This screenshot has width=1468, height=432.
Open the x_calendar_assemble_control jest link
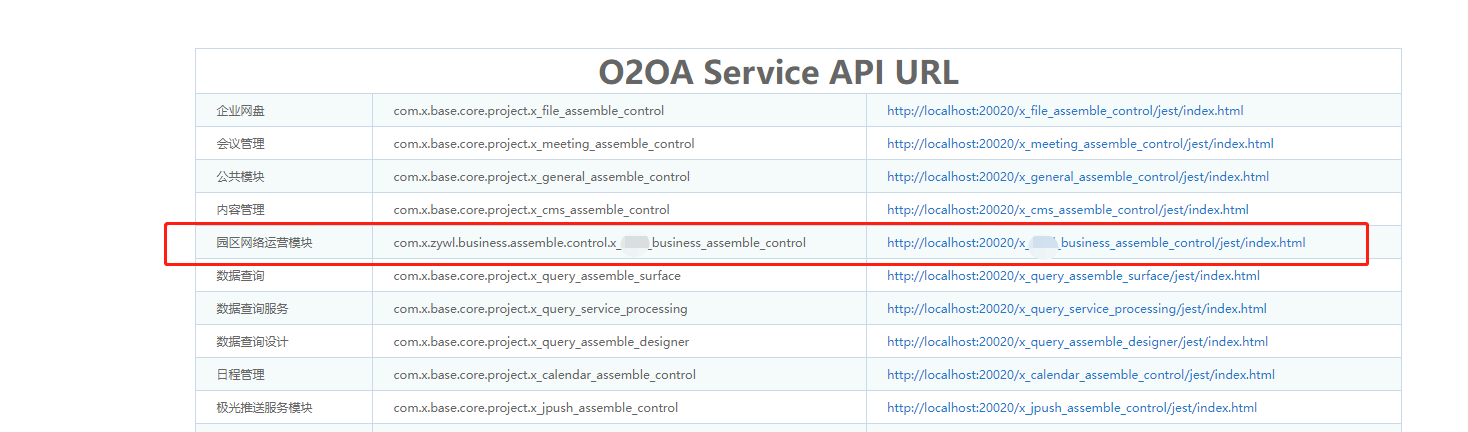(x=1081, y=375)
